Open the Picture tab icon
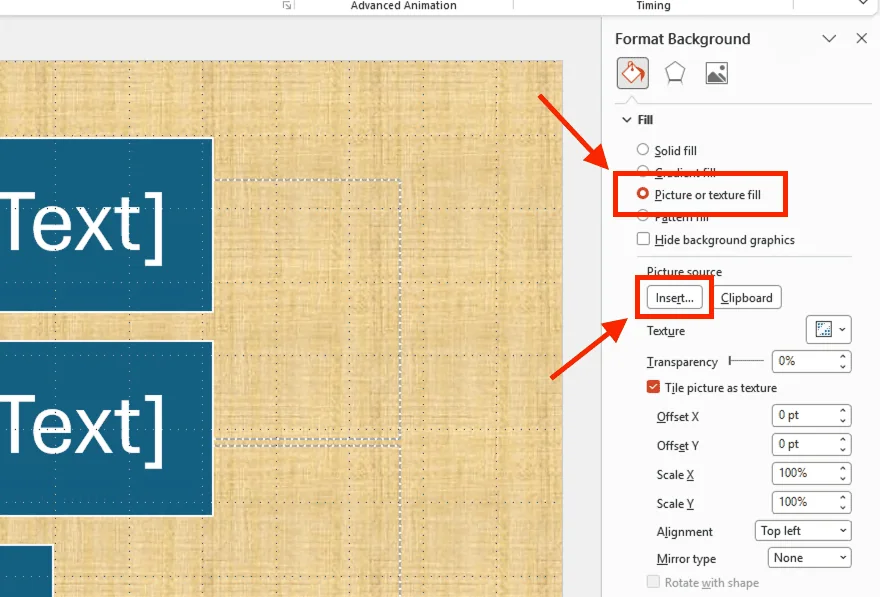Viewport: 880px width, 597px height. [x=717, y=74]
